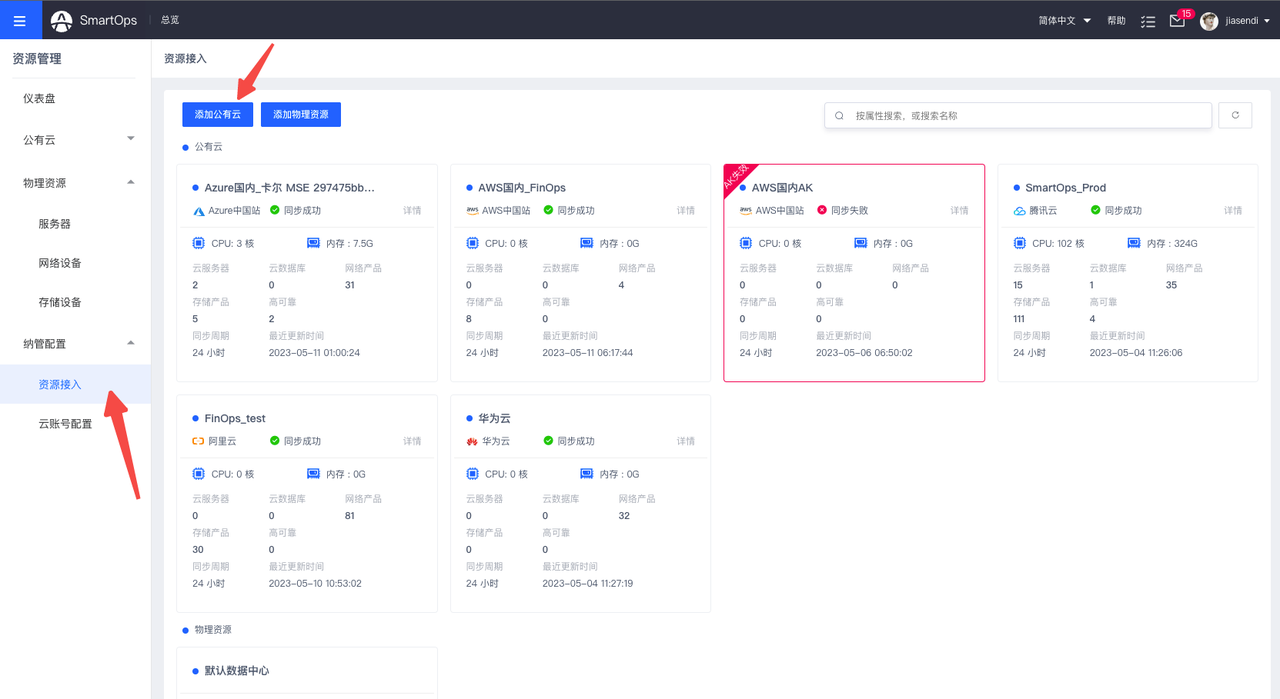The image size is (1280, 699).
Task: Click AWS icon on AWS国内_FinOps card
Action: (472, 211)
